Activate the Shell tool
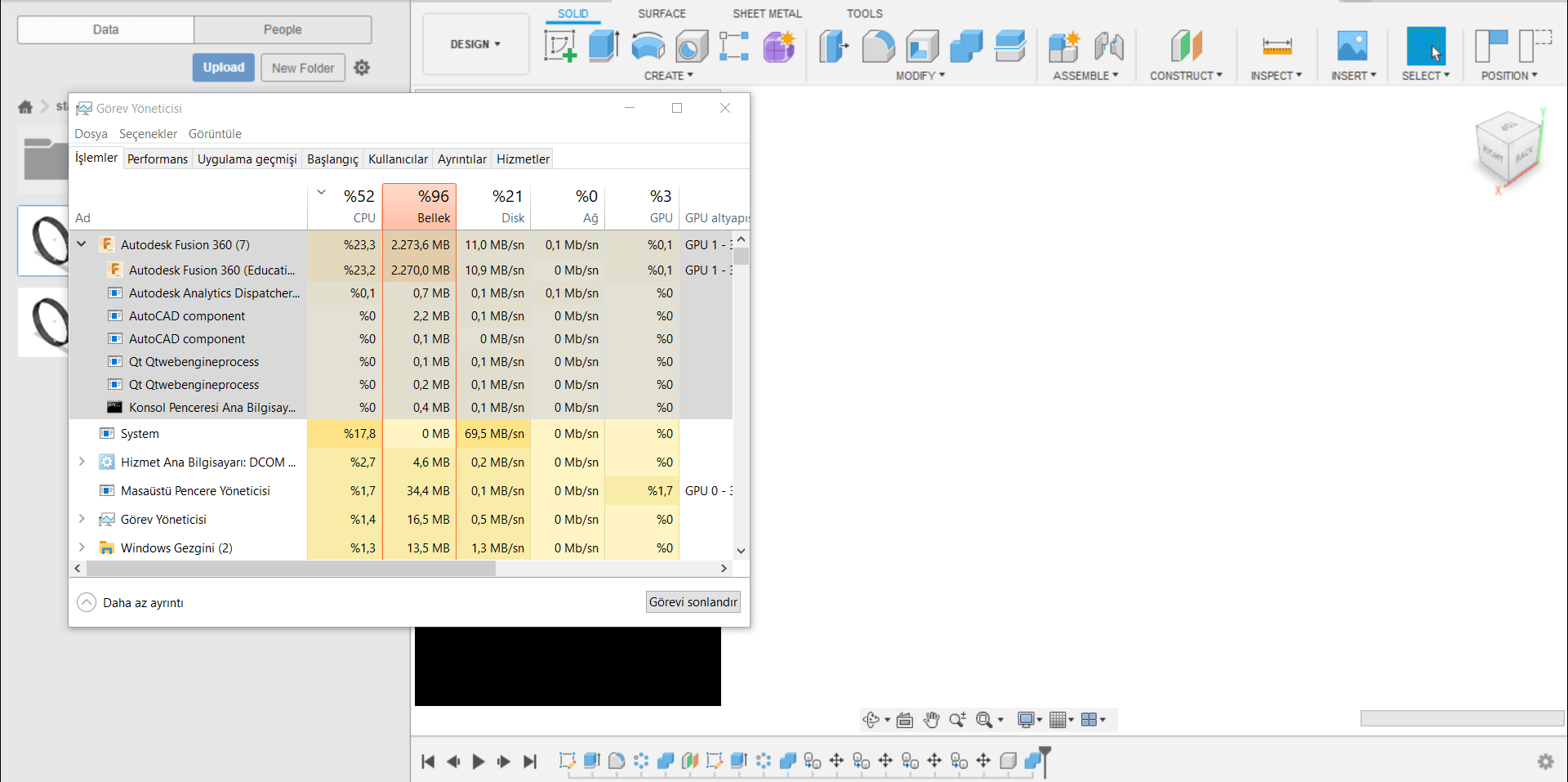The height and width of the screenshot is (782, 1568). click(922, 46)
